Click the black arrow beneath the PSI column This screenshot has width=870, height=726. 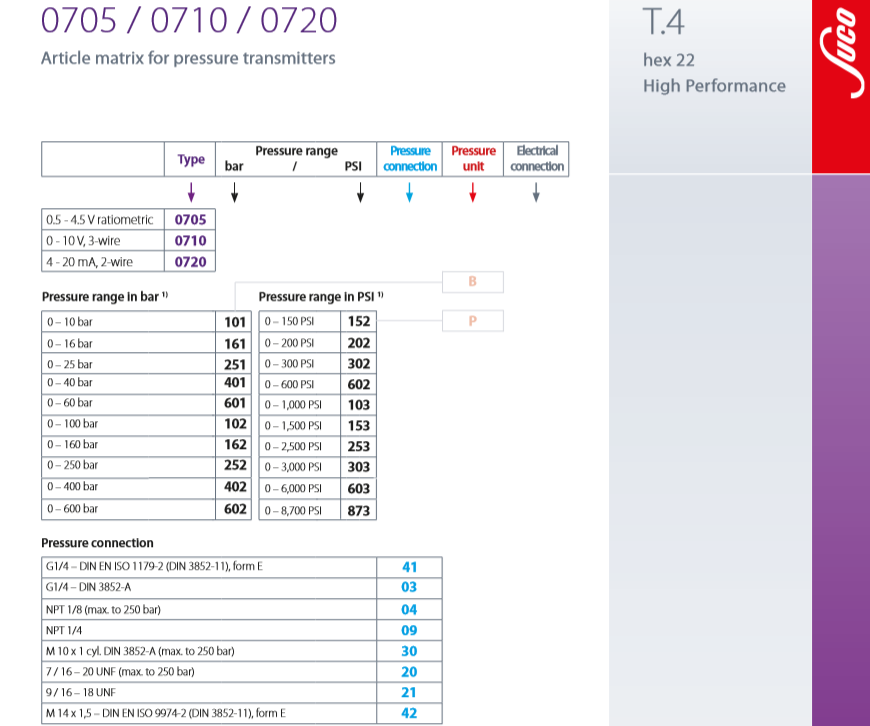360,194
